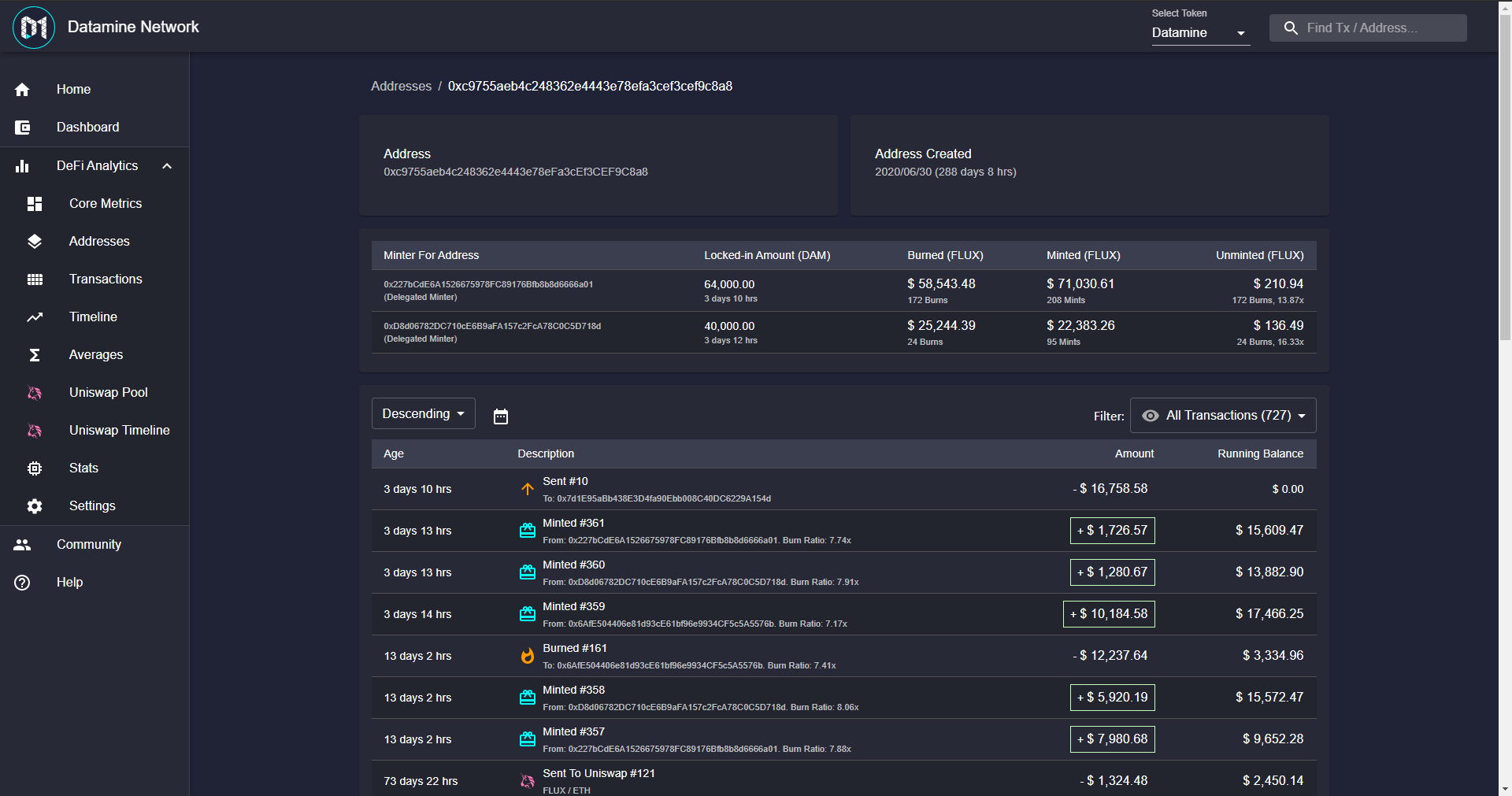Open Timeline in the sidebar

(93, 317)
